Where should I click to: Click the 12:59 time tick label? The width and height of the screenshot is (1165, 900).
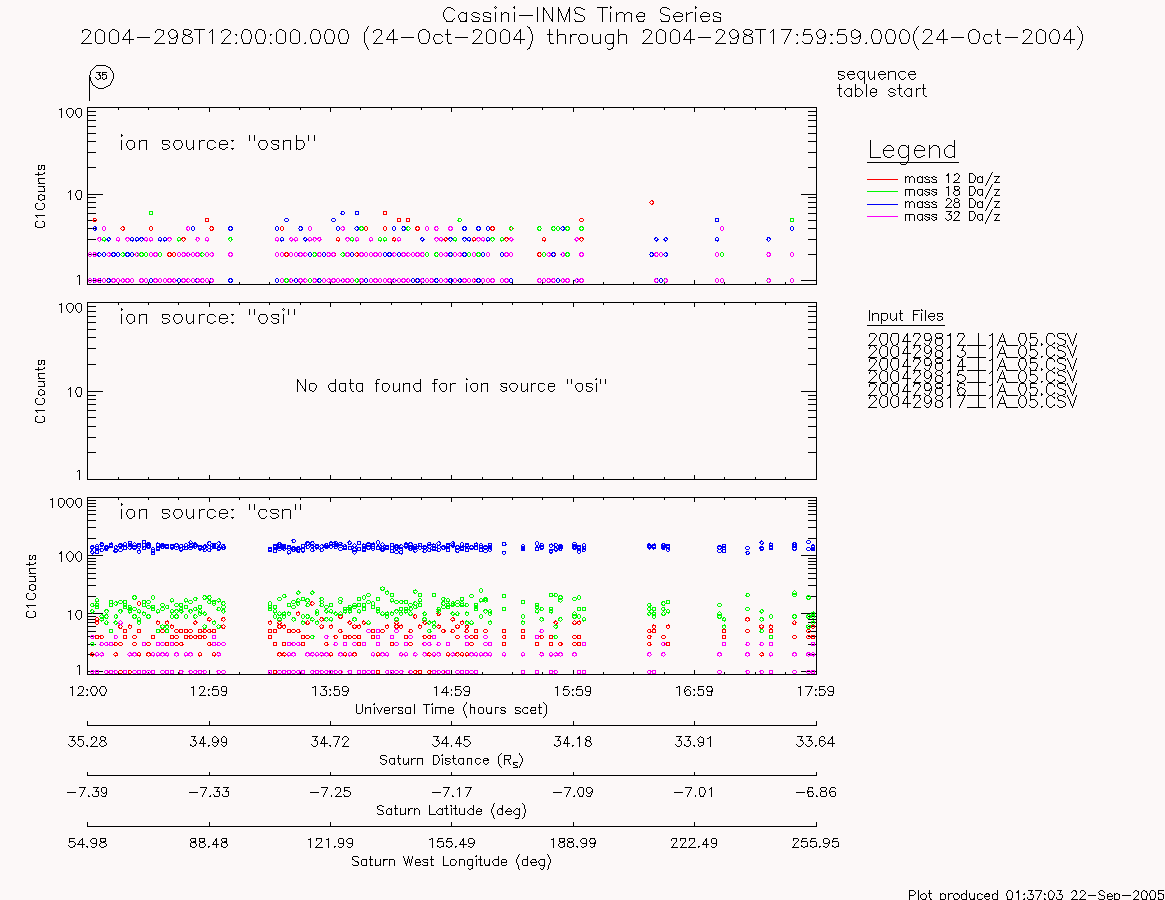[x=209, y=691]
